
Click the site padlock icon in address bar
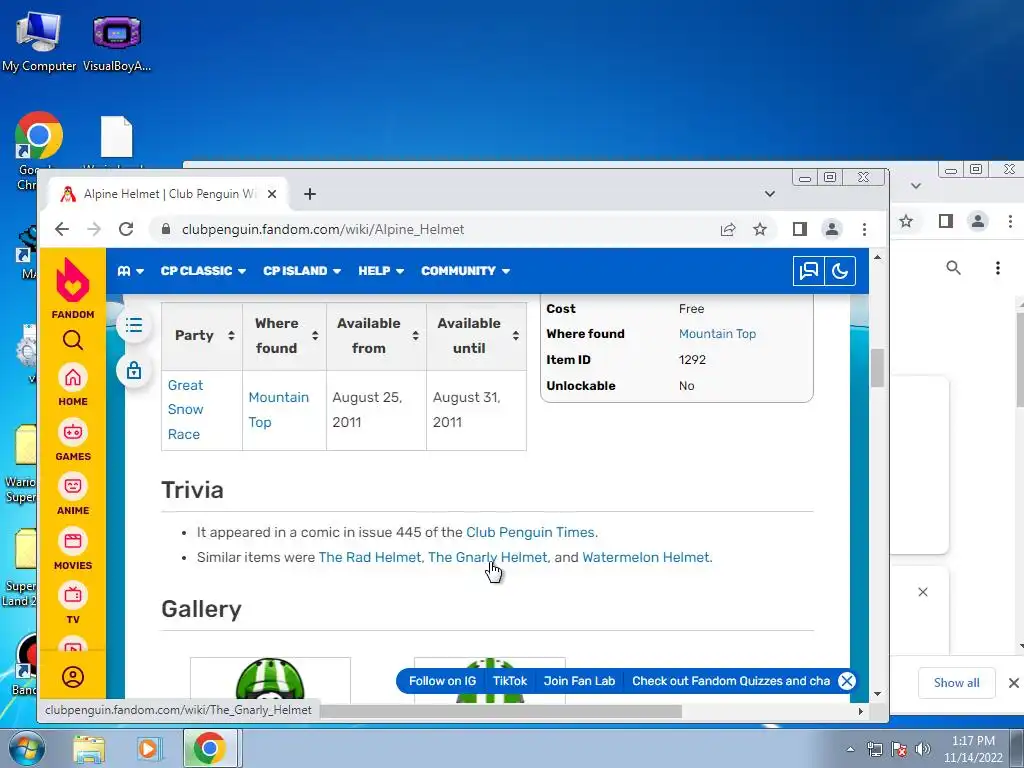click(x=166, y=229)
